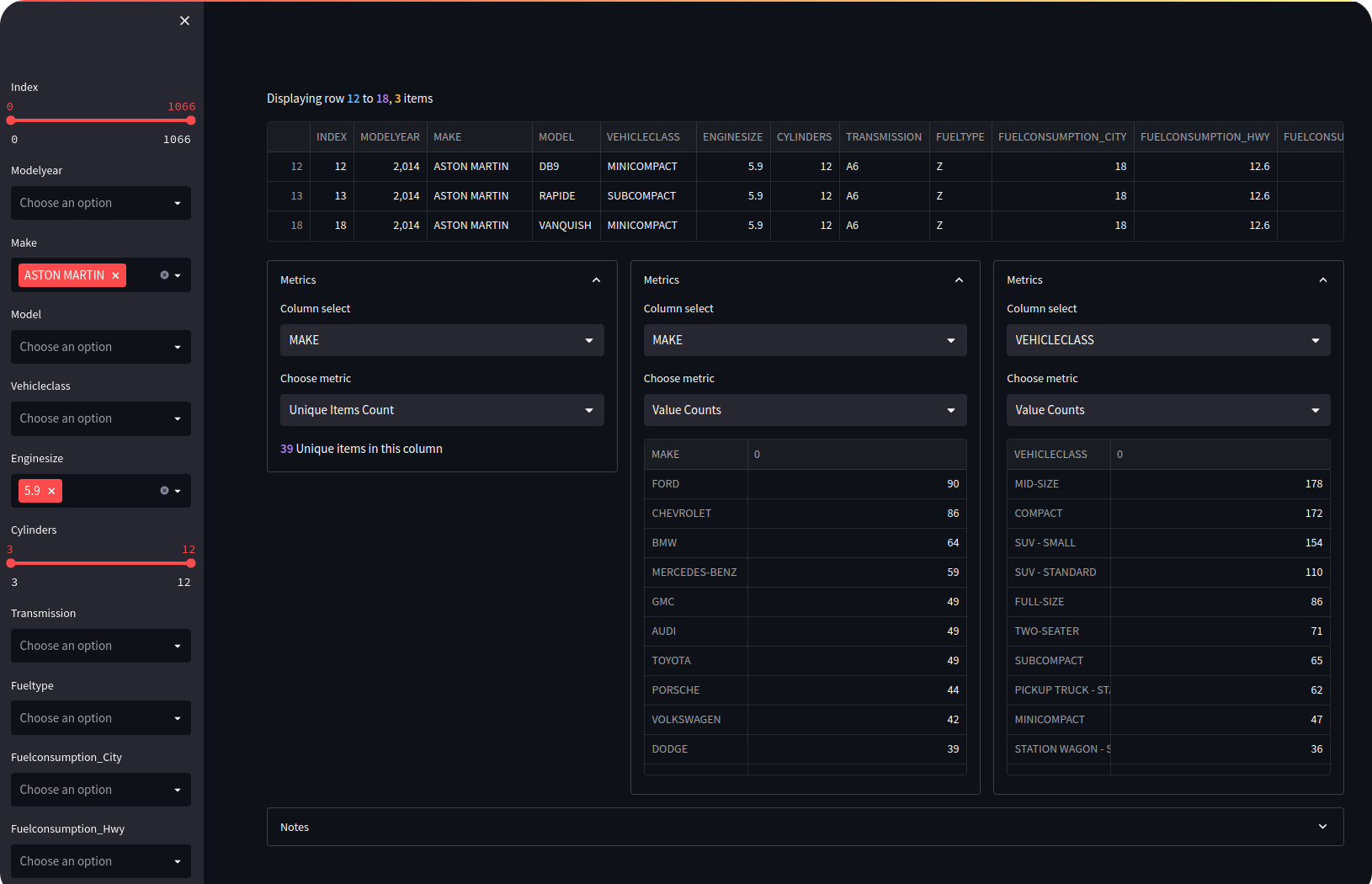
Task: Clear all selections in Enginesize filter
Action: point(164,491)
